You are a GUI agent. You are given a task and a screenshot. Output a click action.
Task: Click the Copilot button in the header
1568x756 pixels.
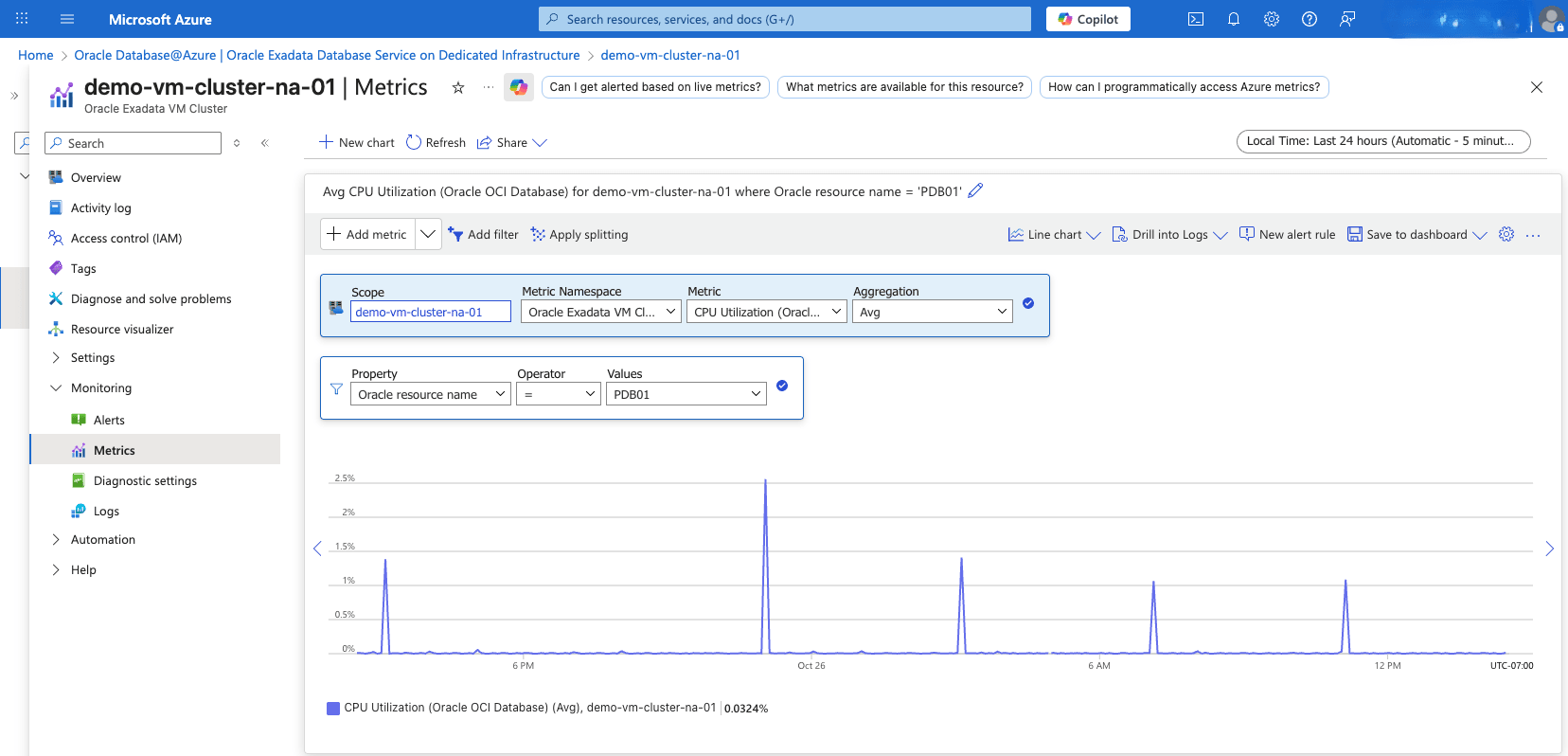pos(1088,19)
